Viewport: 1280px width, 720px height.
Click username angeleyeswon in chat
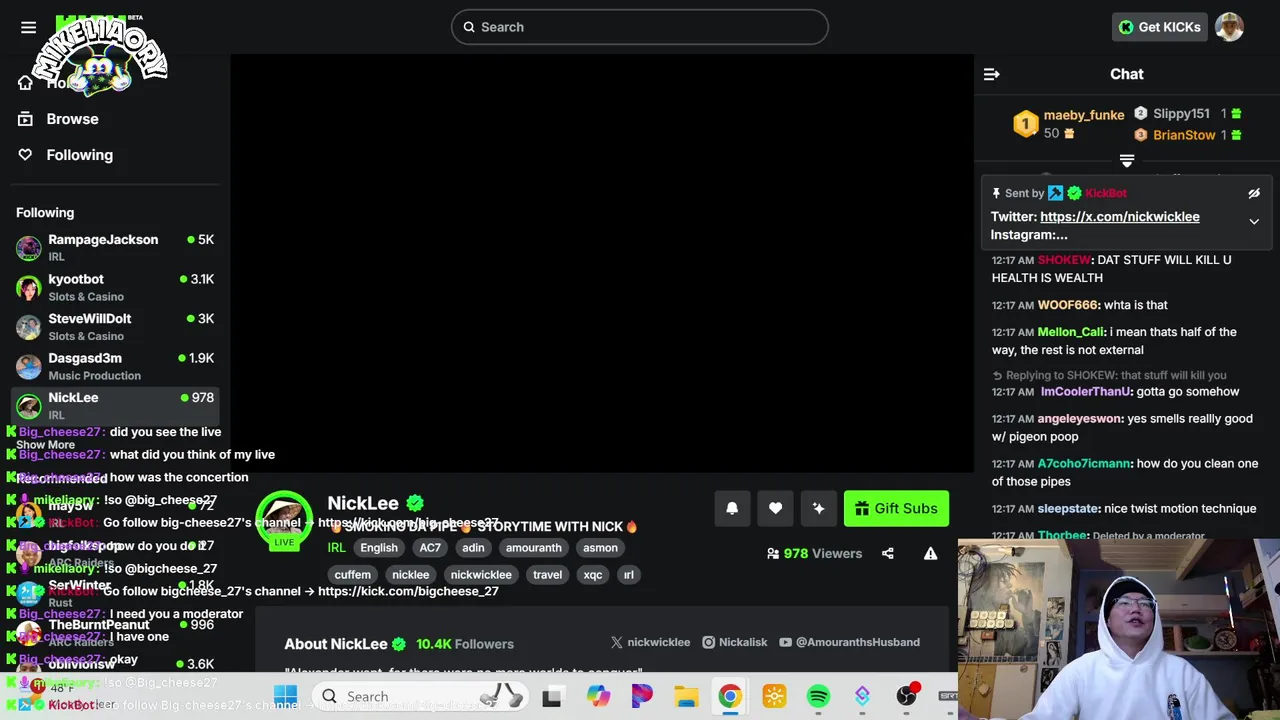(x=1080, y=419)
